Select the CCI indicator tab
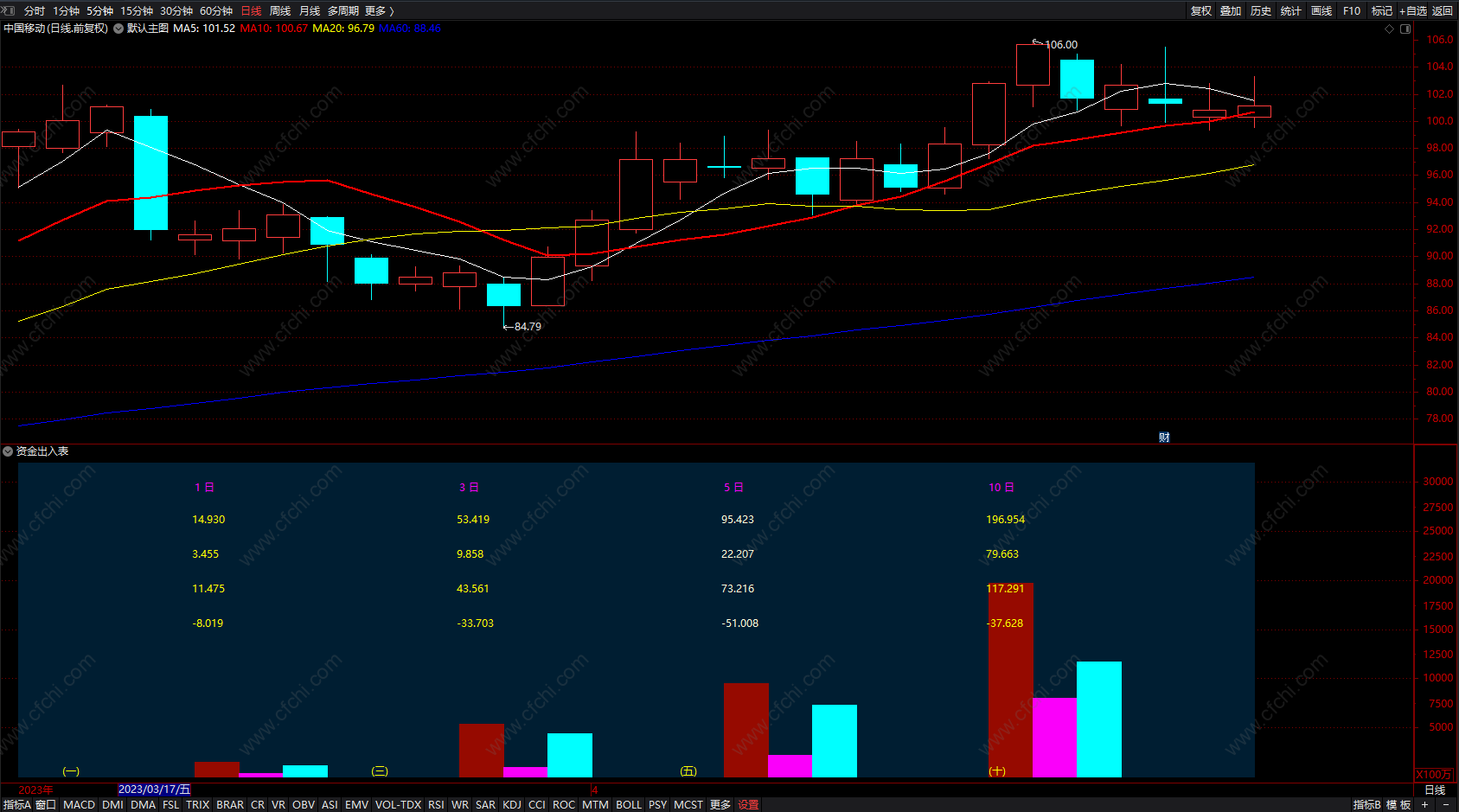Viewport: 1459px width, 812px height. pyautogui.click(x=537, y=805)
